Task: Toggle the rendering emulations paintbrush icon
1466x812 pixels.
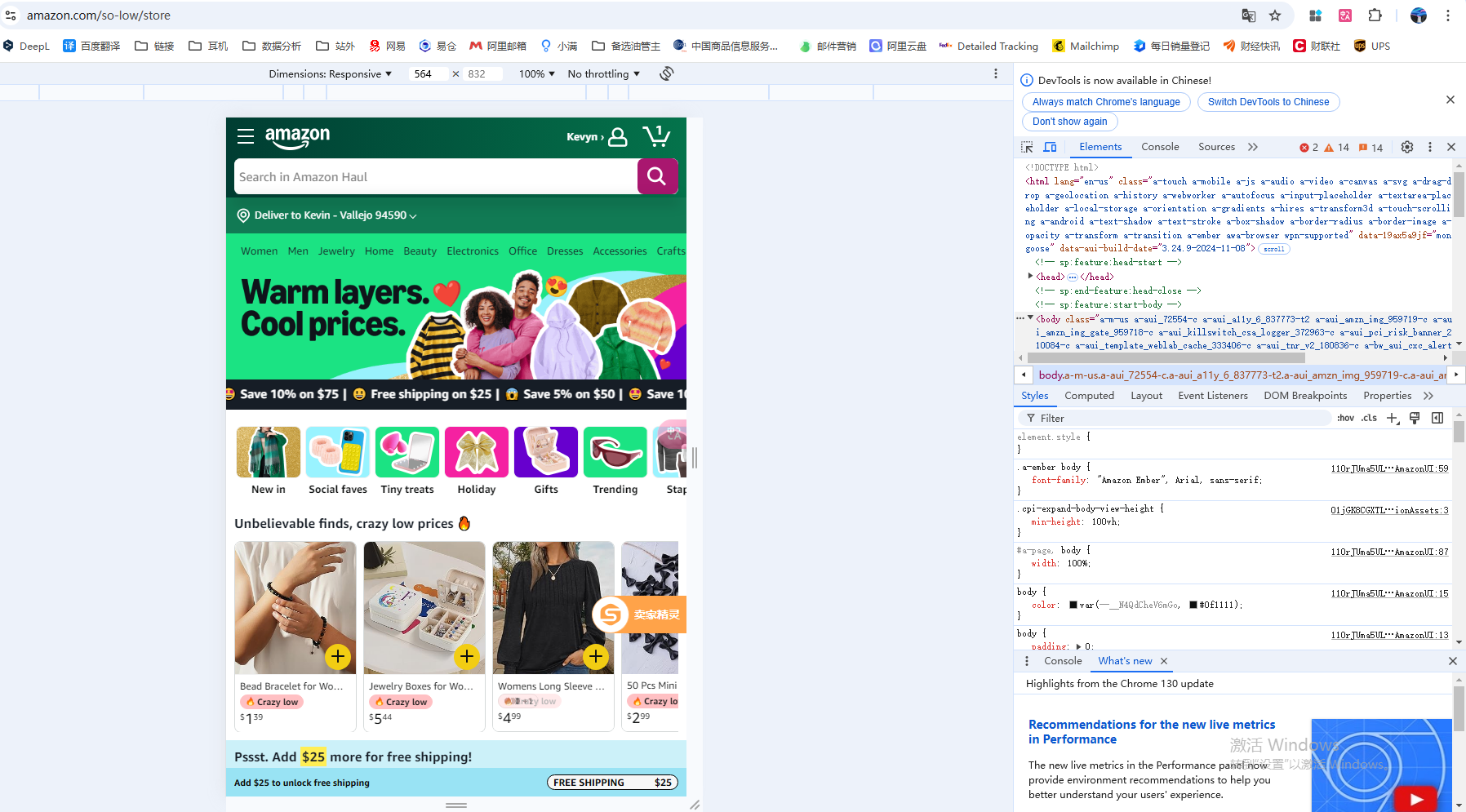Action: point(1415,418)
